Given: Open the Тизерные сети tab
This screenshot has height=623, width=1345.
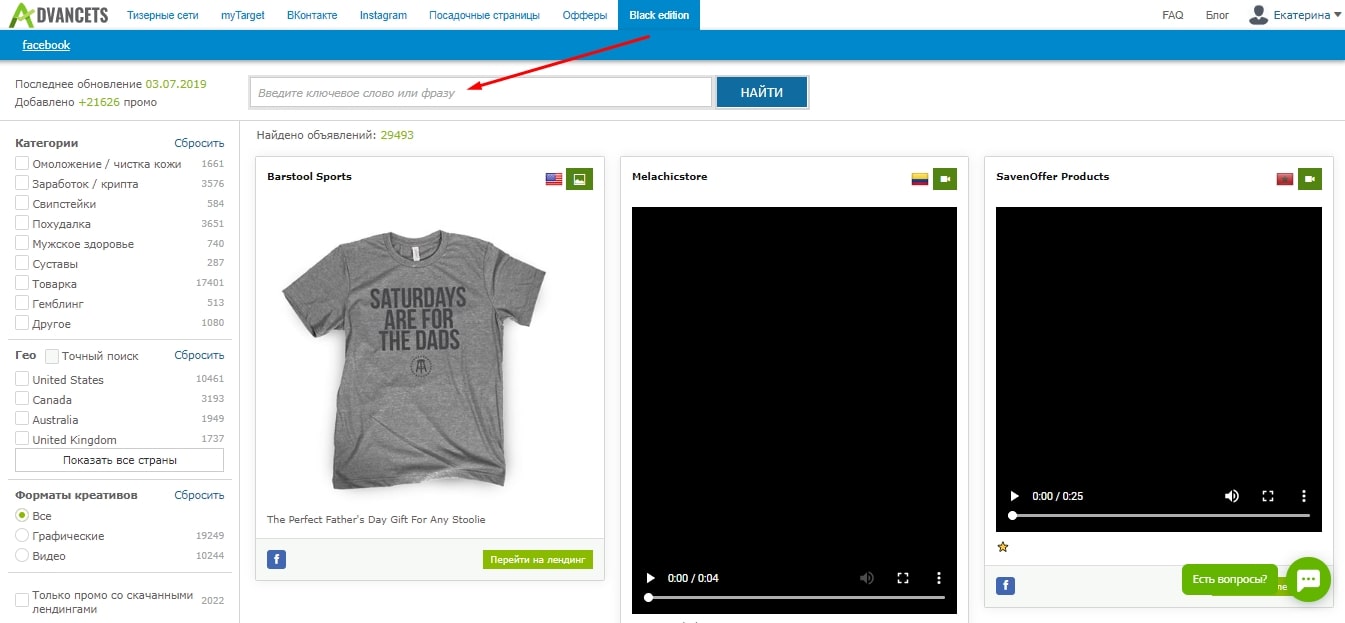Looking at the screenshot, I should (163, 15).
